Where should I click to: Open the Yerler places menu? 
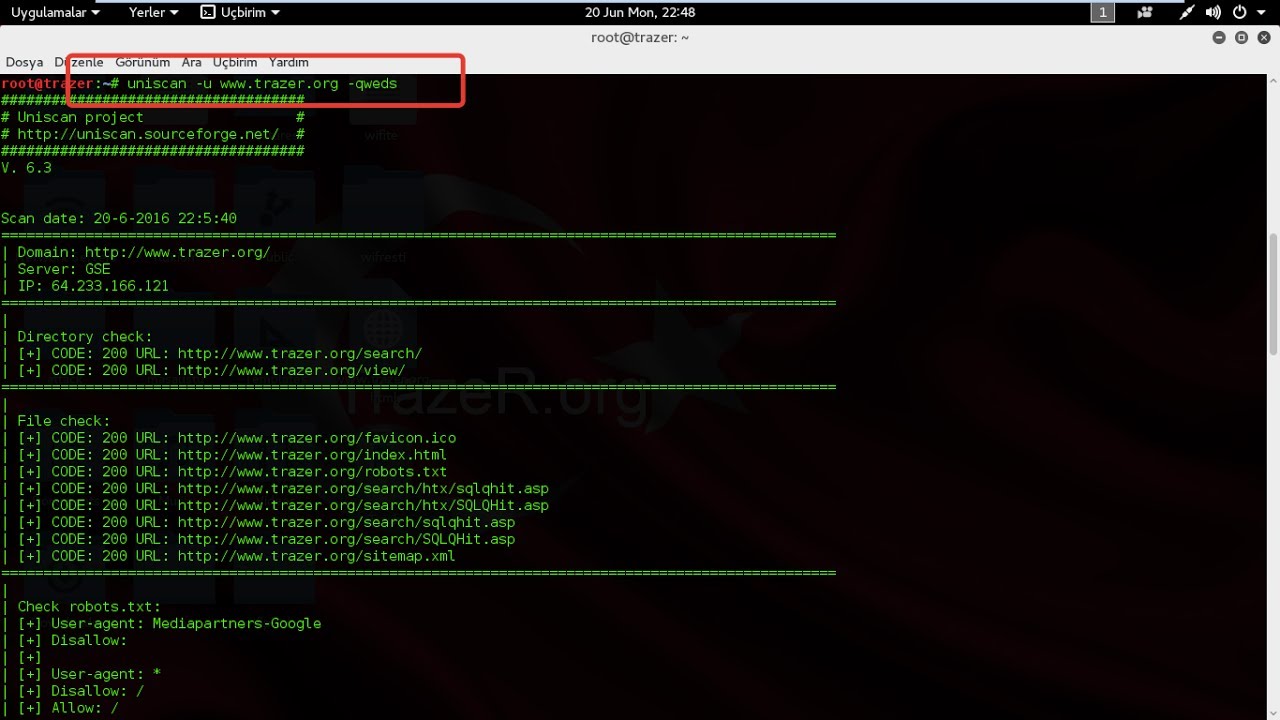pyautogui.click(x=154, y=13)
